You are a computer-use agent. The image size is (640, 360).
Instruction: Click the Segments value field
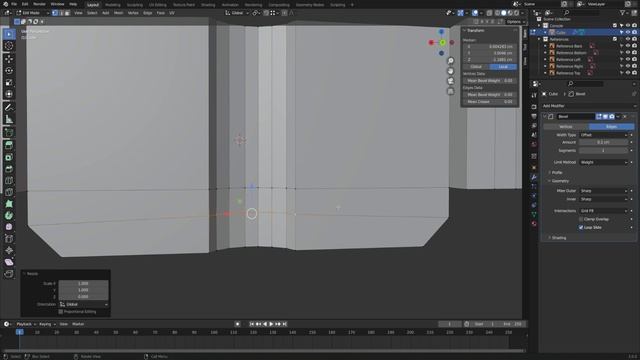604,151
